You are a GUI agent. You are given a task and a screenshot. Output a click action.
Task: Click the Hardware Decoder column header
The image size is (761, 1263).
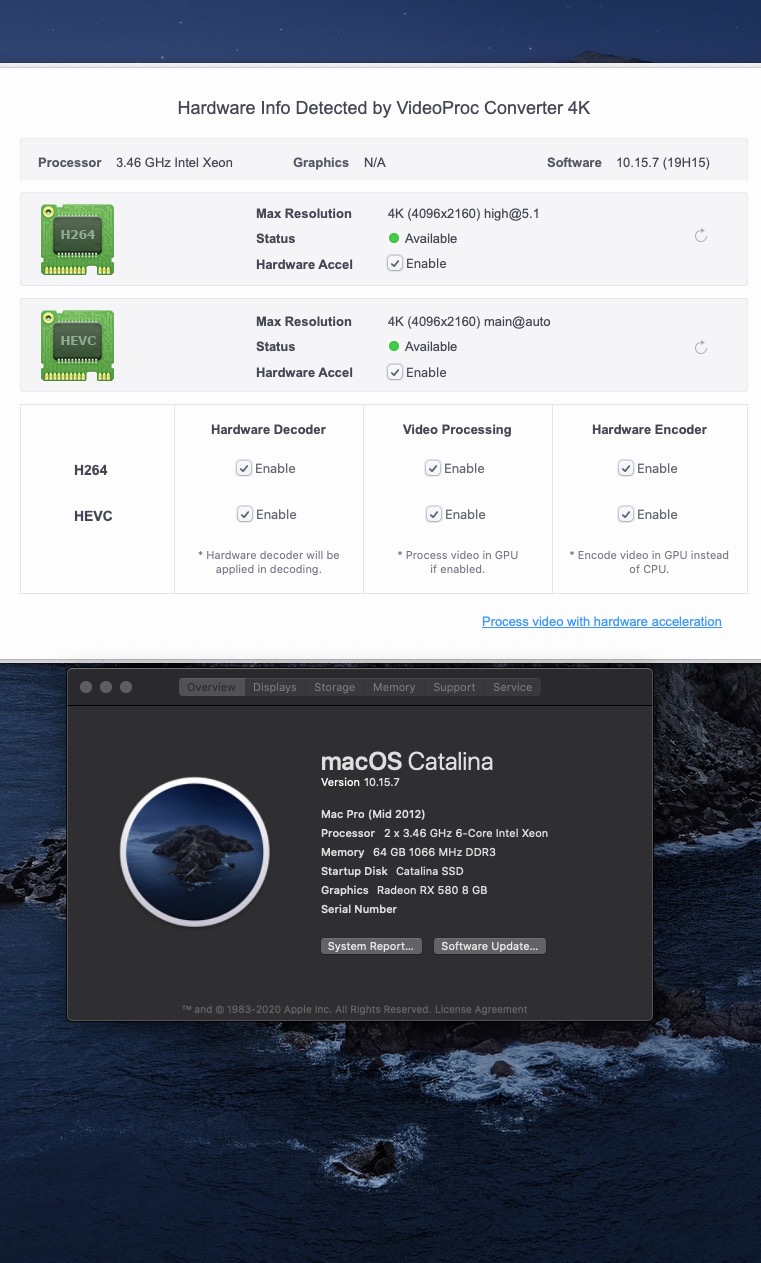(268, 429)
